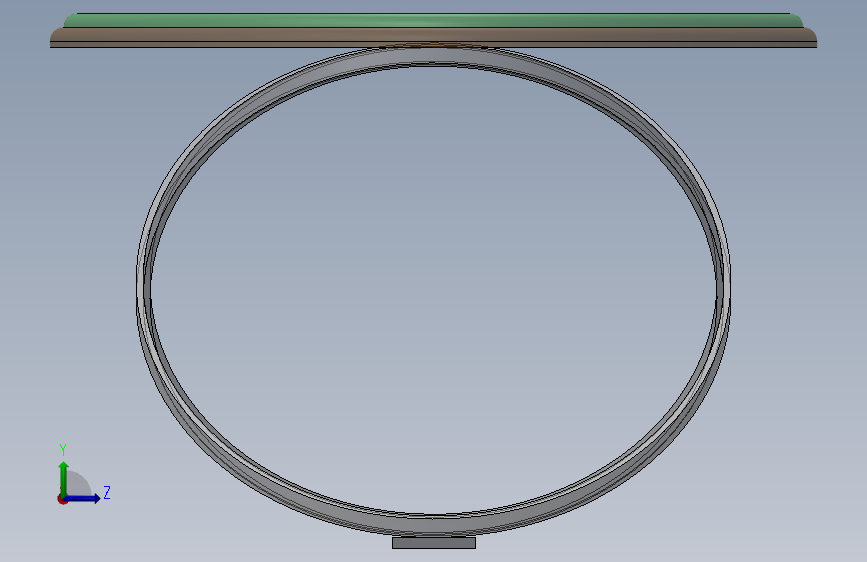Select the green top plate of the model
The height and width of the screenshot is (562, 867).
point(433,20)
